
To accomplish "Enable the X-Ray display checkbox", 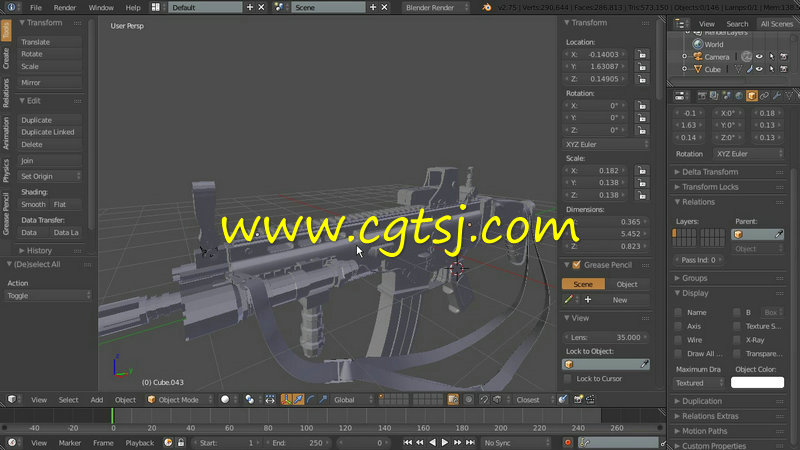I will 737,340.
